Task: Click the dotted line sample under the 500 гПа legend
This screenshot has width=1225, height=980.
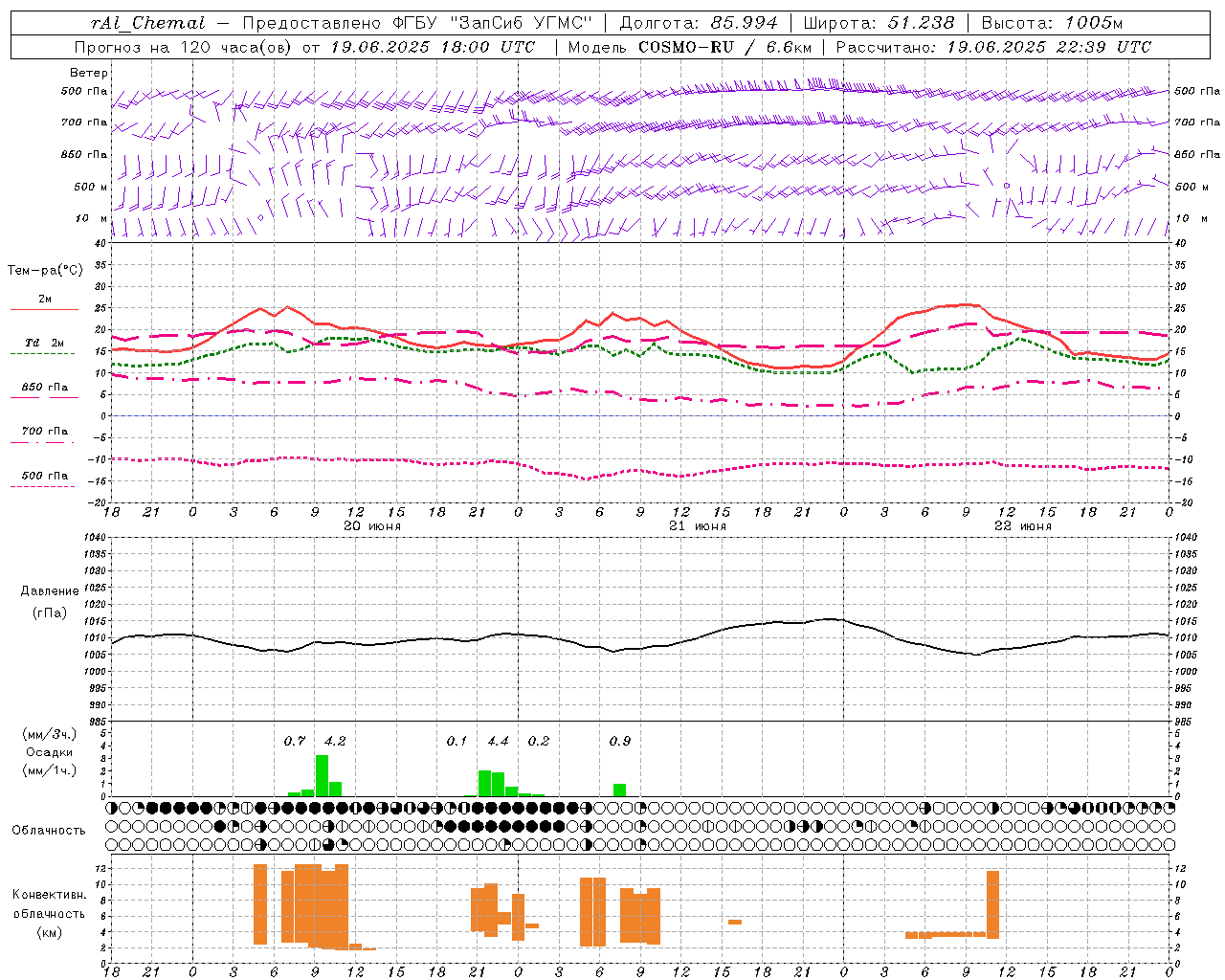Action: pos(43,486)
